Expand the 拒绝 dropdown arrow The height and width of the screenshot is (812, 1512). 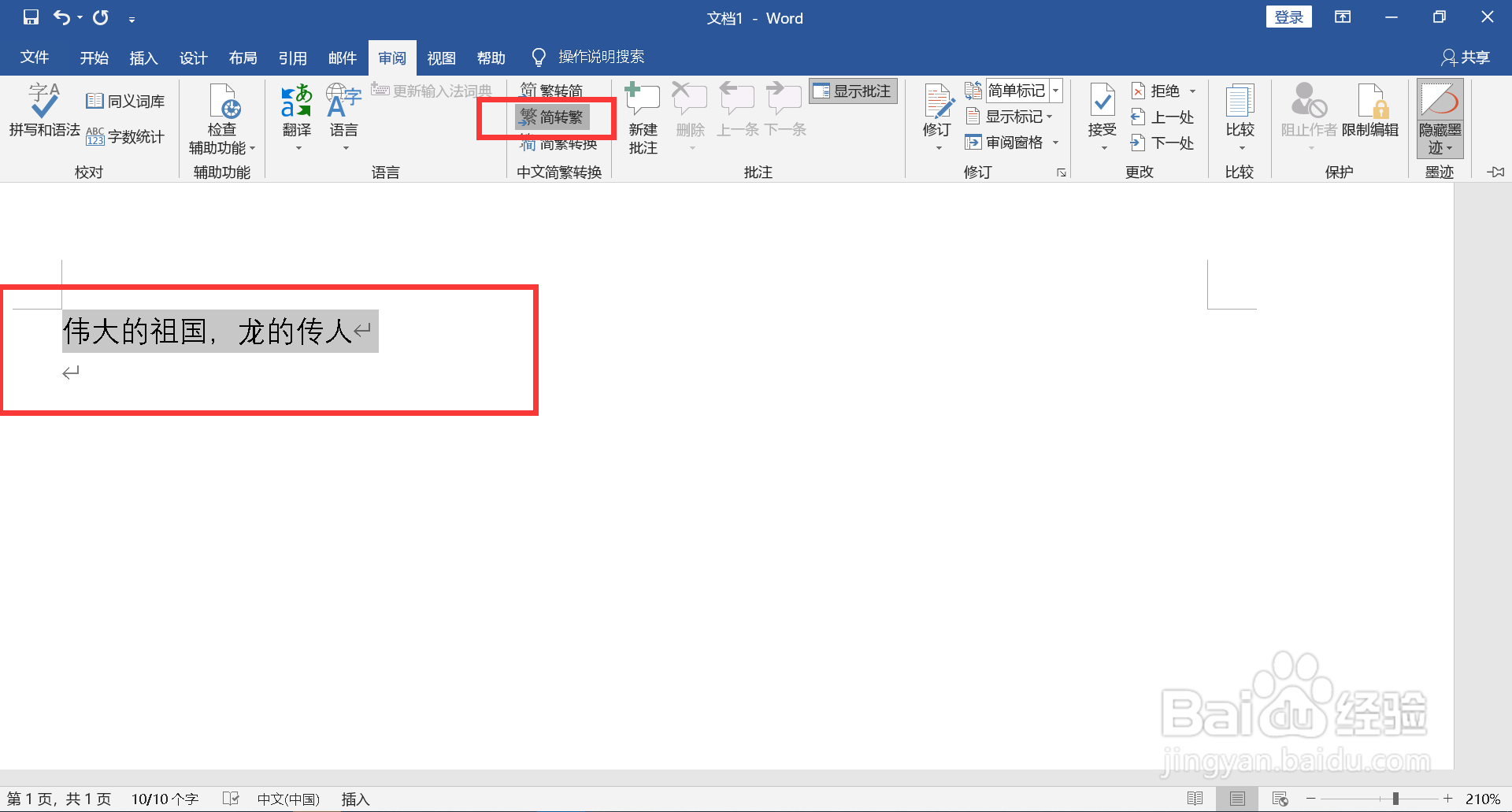click(1192, 91)
